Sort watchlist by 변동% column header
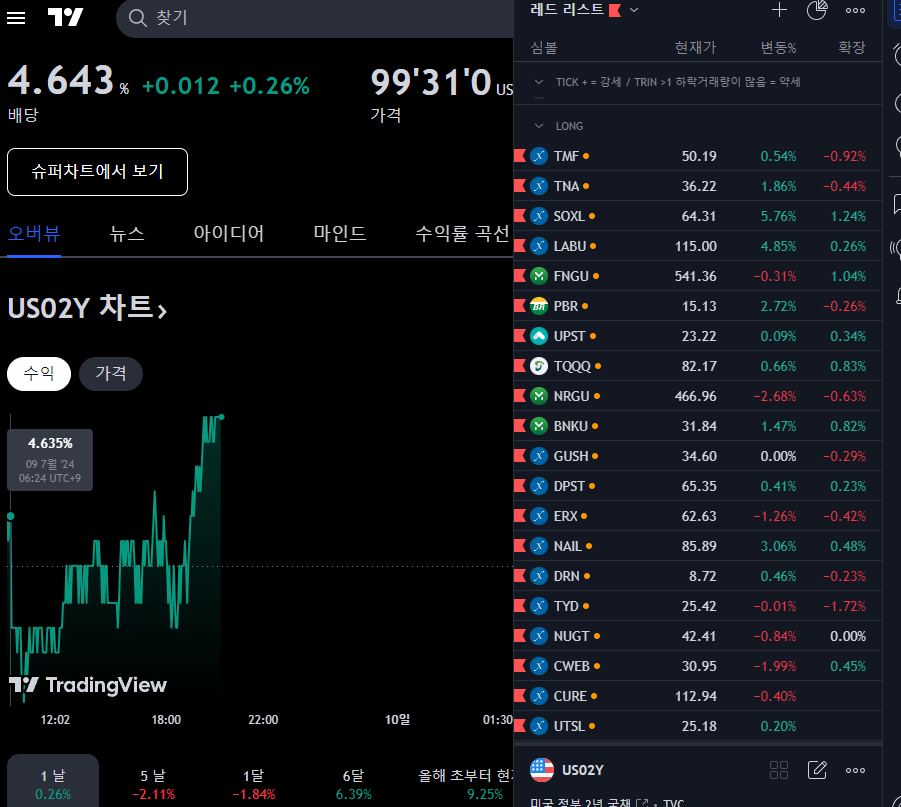This screenshot has height=807, width=901. [x=777, y=47]
